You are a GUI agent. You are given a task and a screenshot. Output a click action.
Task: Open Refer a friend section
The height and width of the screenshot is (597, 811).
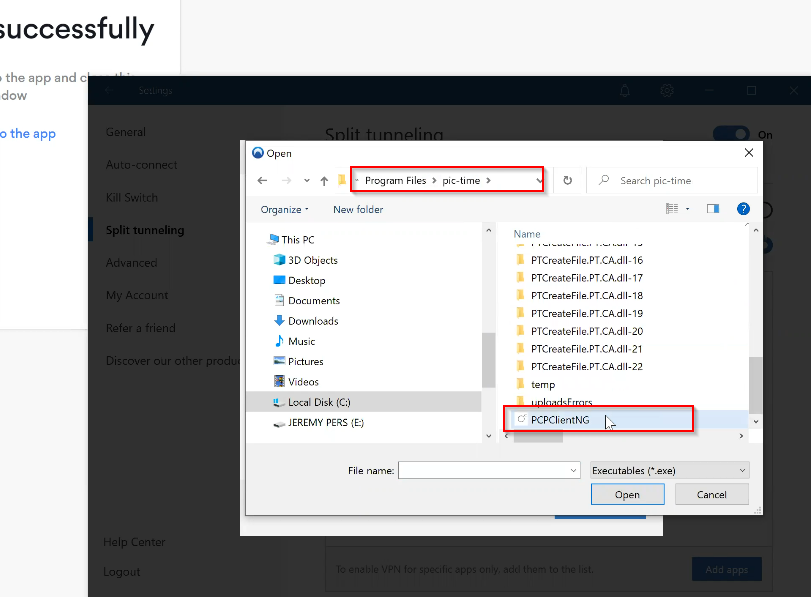coord(141,328)
